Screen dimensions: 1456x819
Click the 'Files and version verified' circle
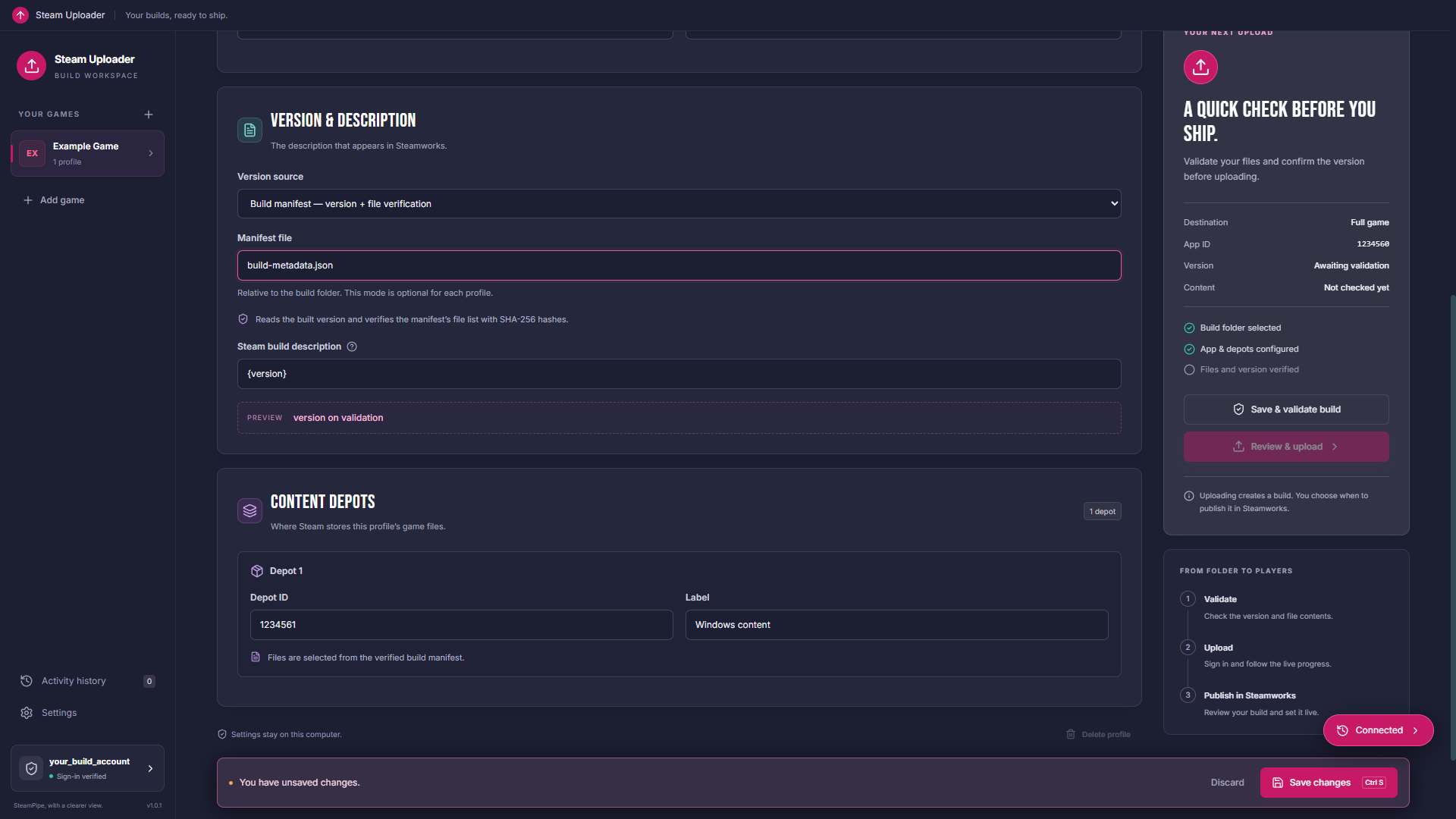(1189, 370)
